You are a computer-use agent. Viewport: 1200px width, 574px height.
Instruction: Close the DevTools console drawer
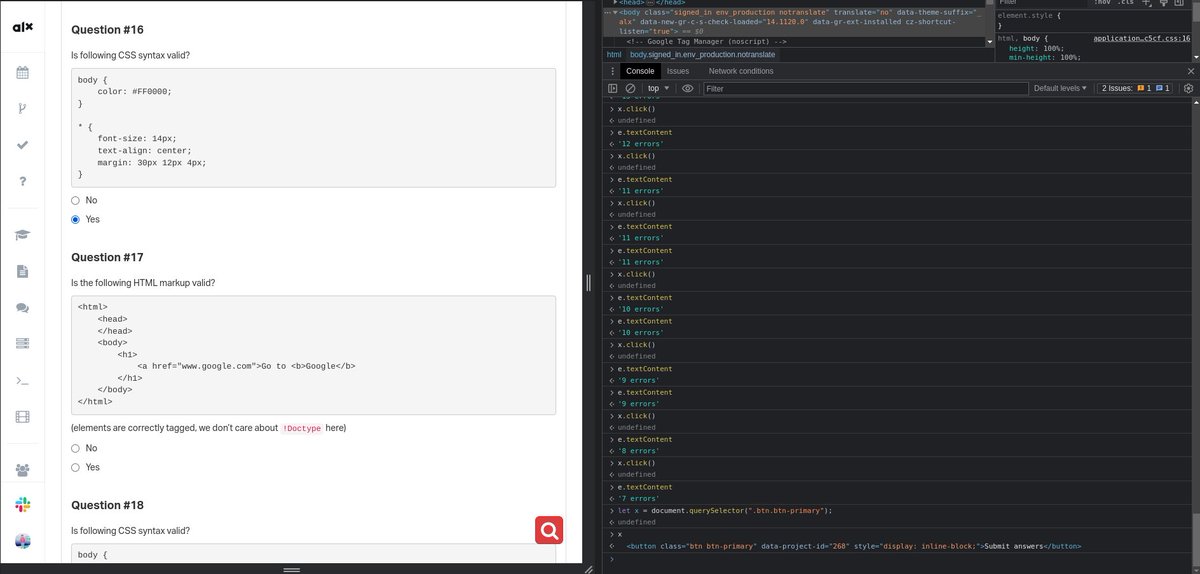coord(1190,71)
